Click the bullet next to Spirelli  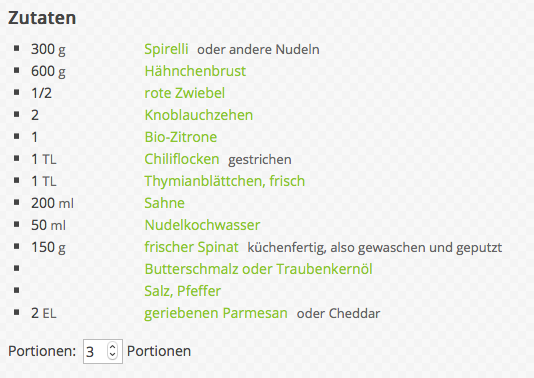click(x=17, y=48)
